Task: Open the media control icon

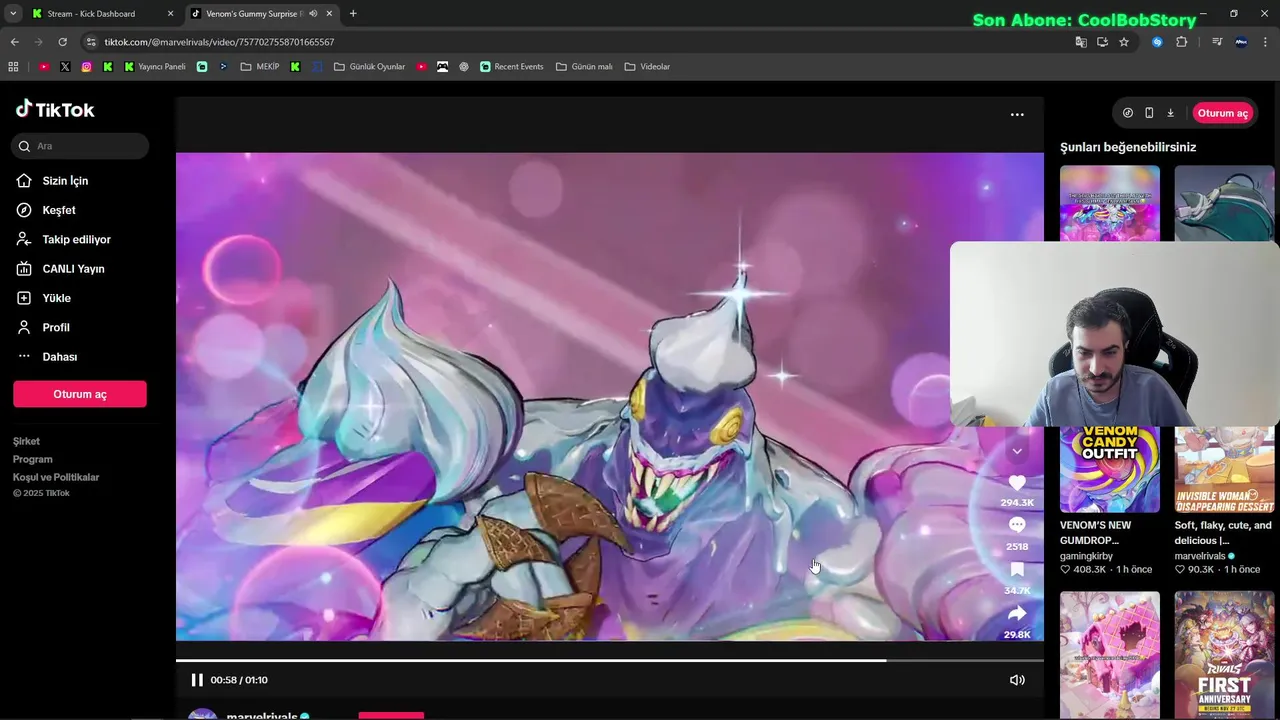Action: [x=1217, y=42]
